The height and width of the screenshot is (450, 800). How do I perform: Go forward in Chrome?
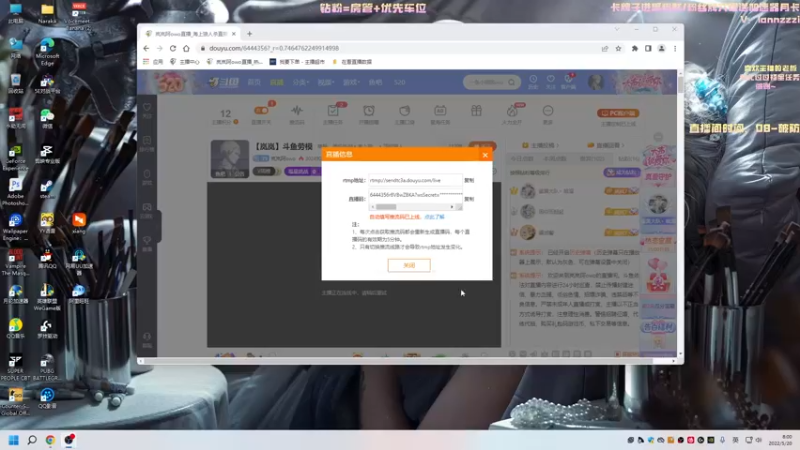[160, 48]
